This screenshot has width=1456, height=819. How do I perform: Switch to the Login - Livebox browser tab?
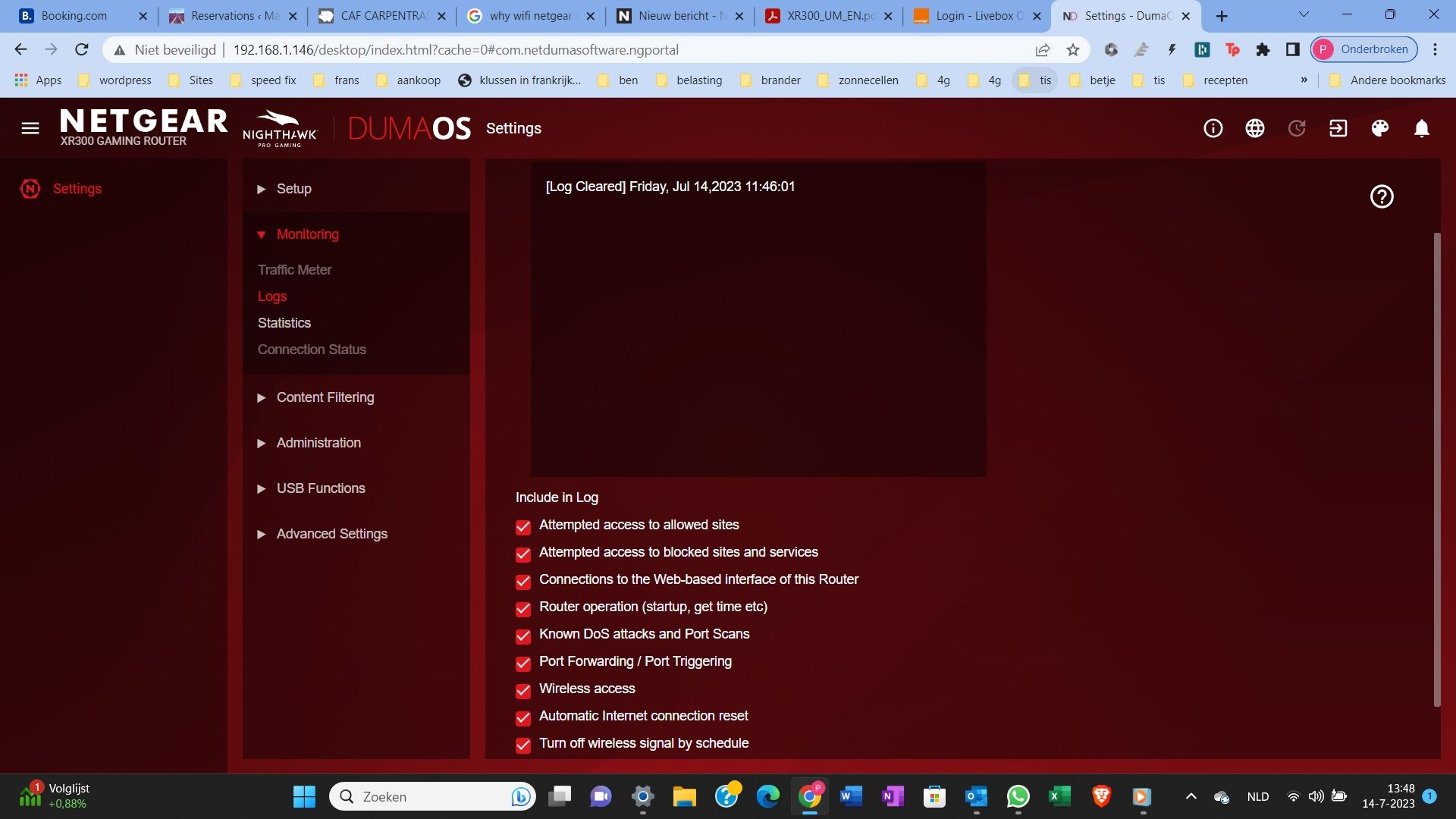pos(978,16)
